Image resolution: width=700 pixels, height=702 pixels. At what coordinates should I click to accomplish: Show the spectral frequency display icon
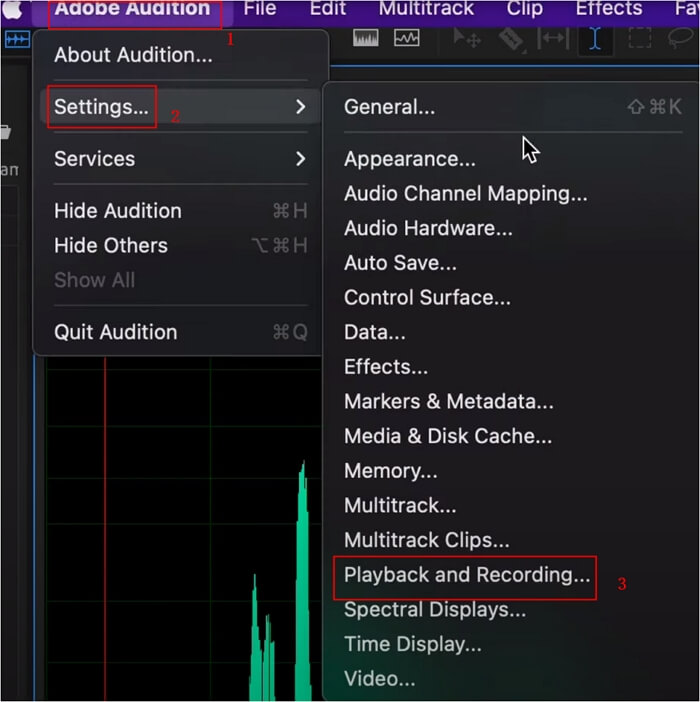point(366,38)
